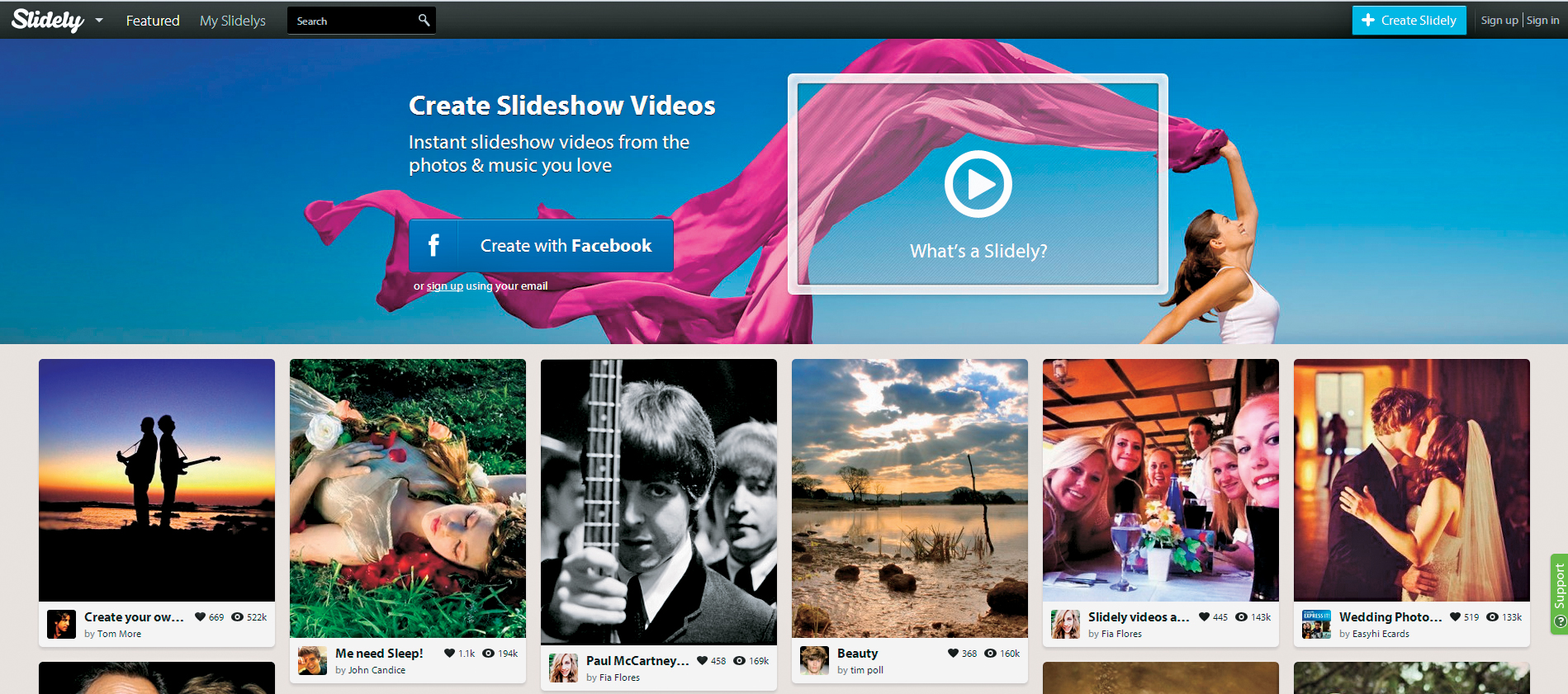Open the sunset guitar silhouette thumbnail

pyautogui.click(x=157, y=480)
